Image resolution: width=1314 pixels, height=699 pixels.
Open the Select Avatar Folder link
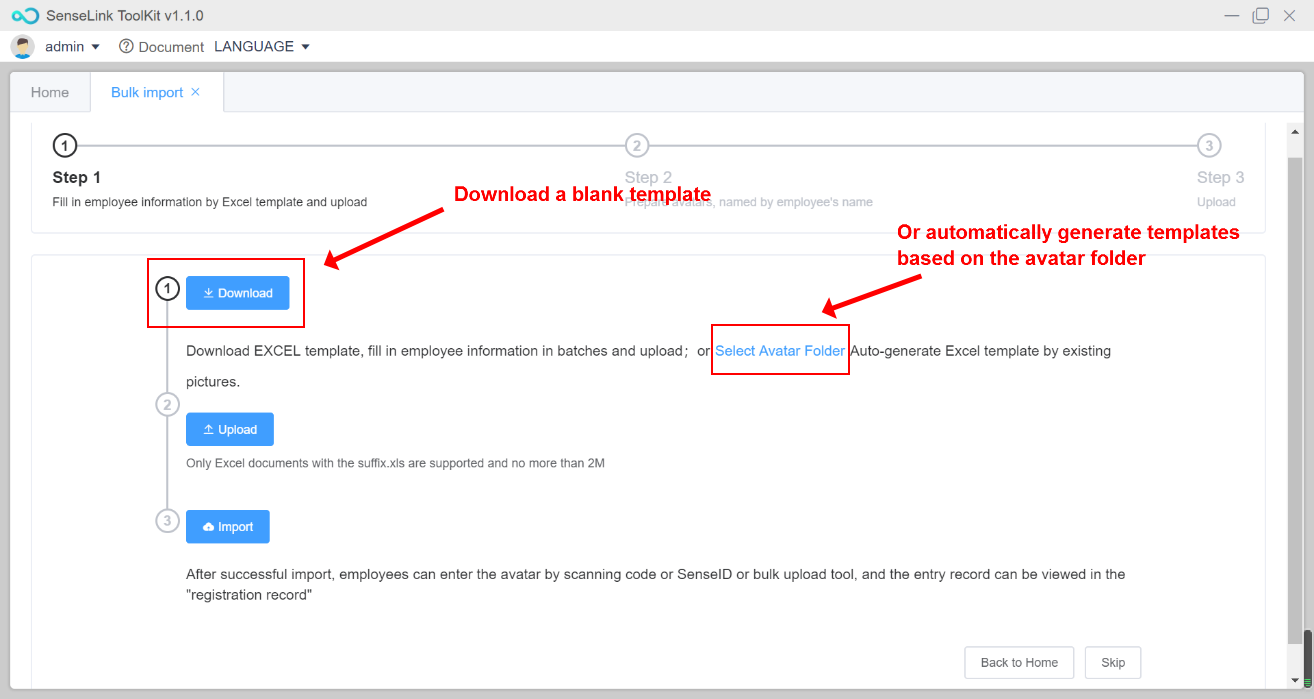pyautogui.click(x=780, y=351)
